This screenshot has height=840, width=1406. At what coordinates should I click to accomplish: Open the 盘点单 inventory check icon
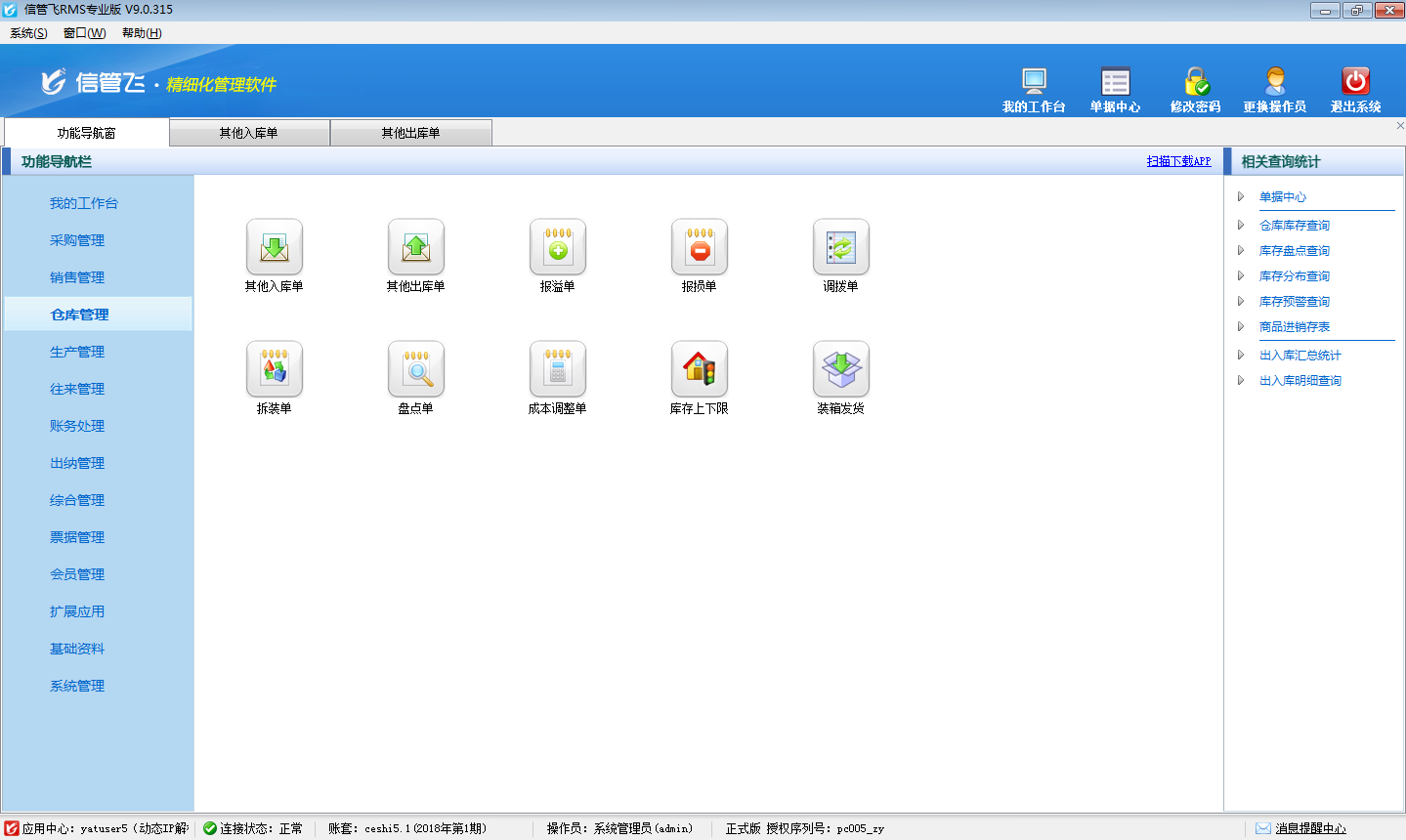tap(415, 369)
